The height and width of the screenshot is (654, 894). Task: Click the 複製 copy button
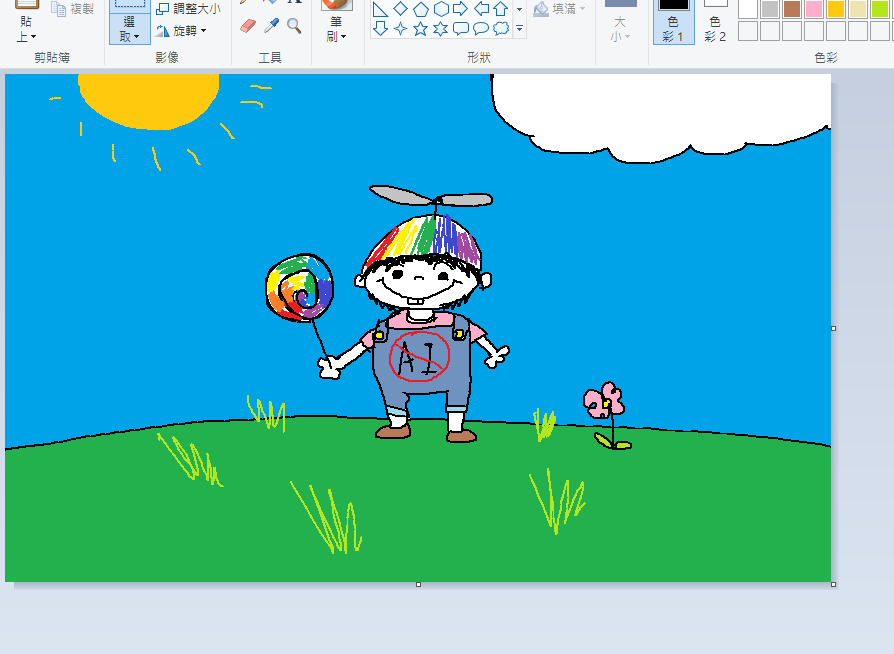point(72,9)
